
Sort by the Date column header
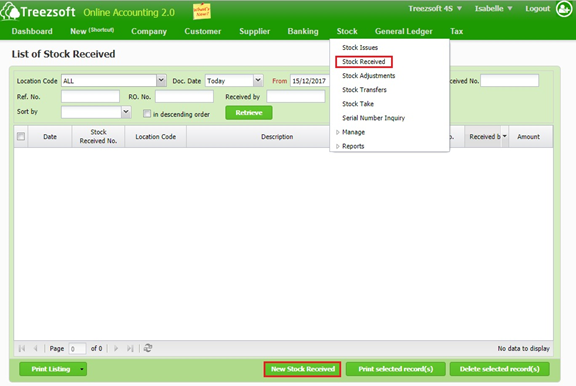(x=50, y=137)
